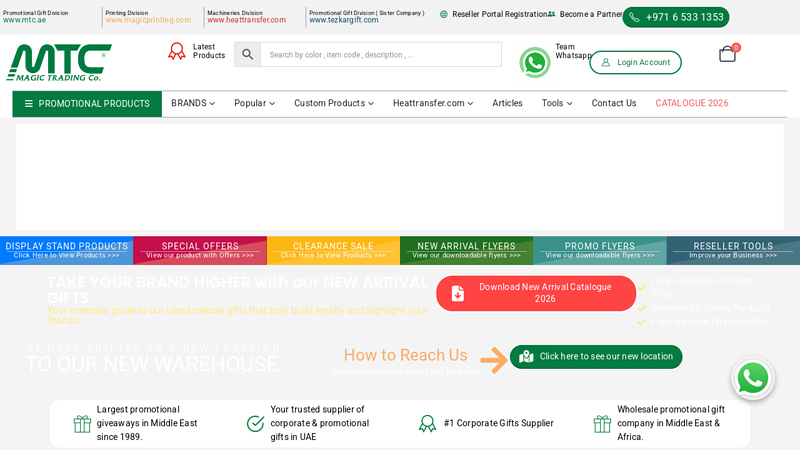Viewport: 800px width, 450px height.
Task: Open Team Whatsapp green icon in header
Action: [534, 63]
